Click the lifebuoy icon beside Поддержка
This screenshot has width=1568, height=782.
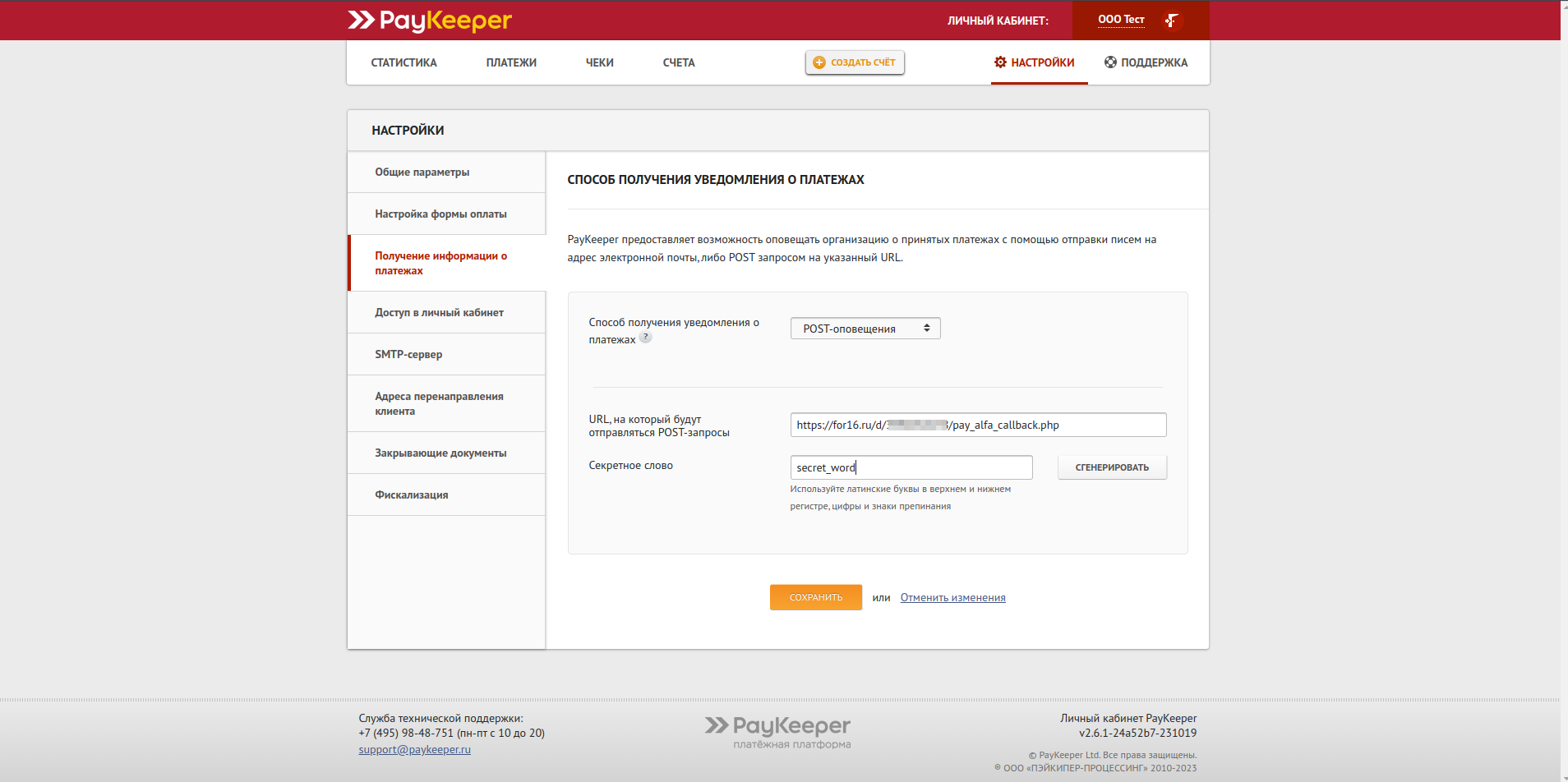[1110, 62]
